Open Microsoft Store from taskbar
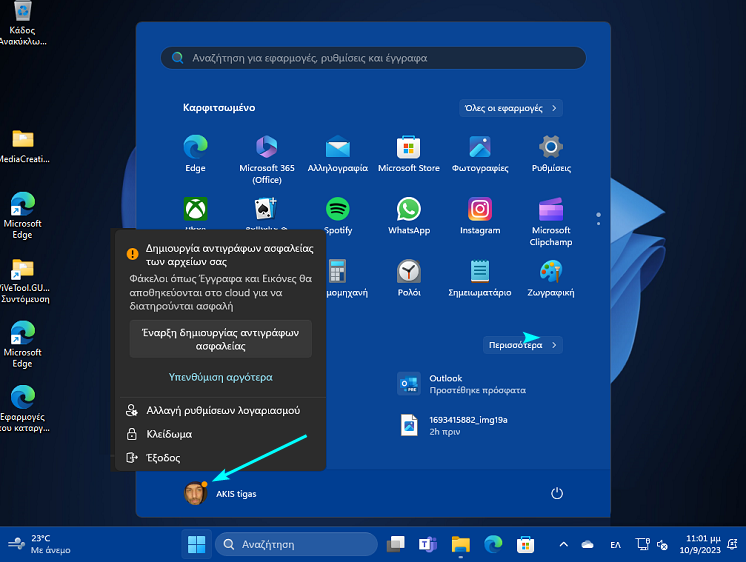The image size is (746, 562). [x=525, y=544]
